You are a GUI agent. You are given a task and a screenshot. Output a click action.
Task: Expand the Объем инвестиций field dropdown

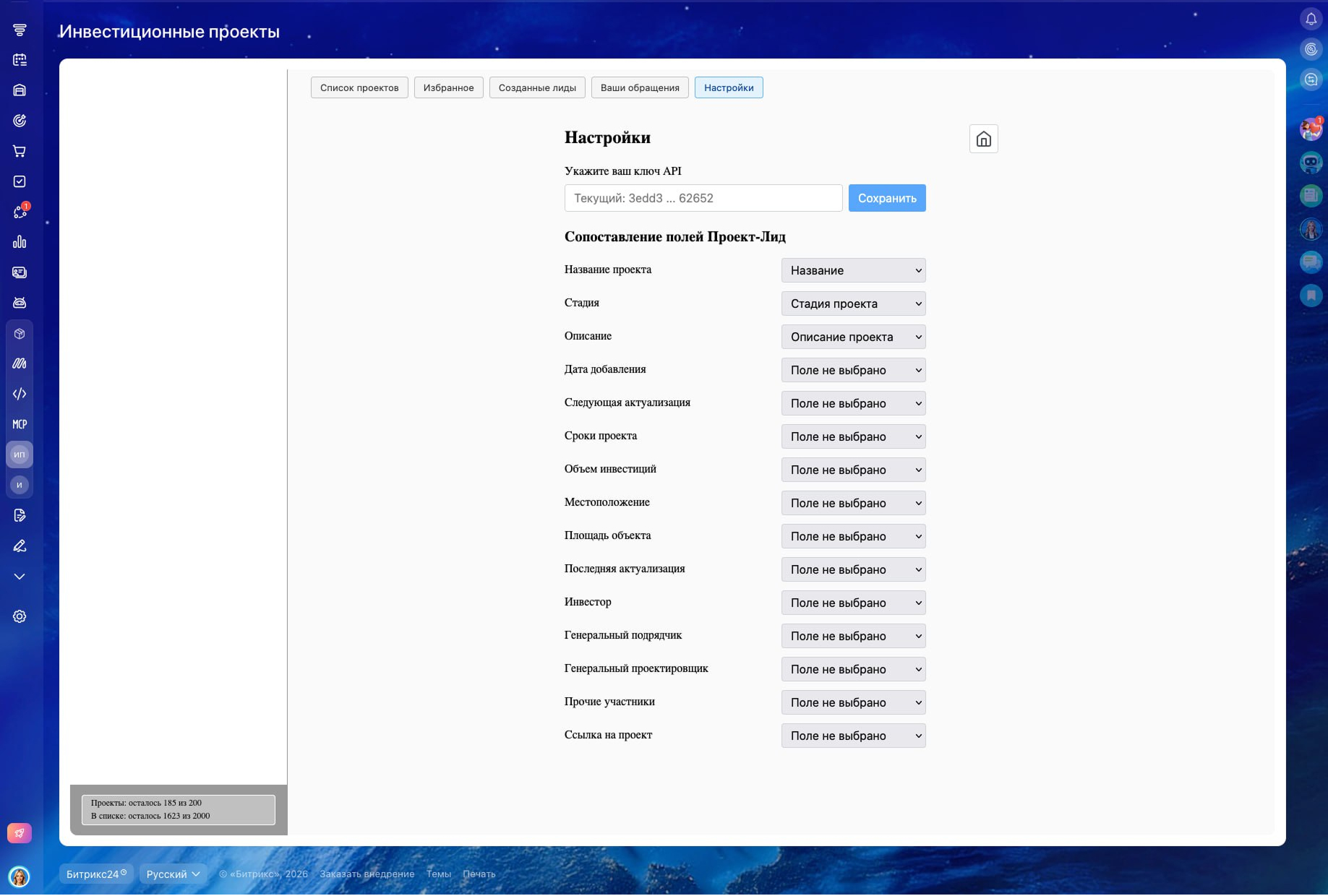[853, 470]
